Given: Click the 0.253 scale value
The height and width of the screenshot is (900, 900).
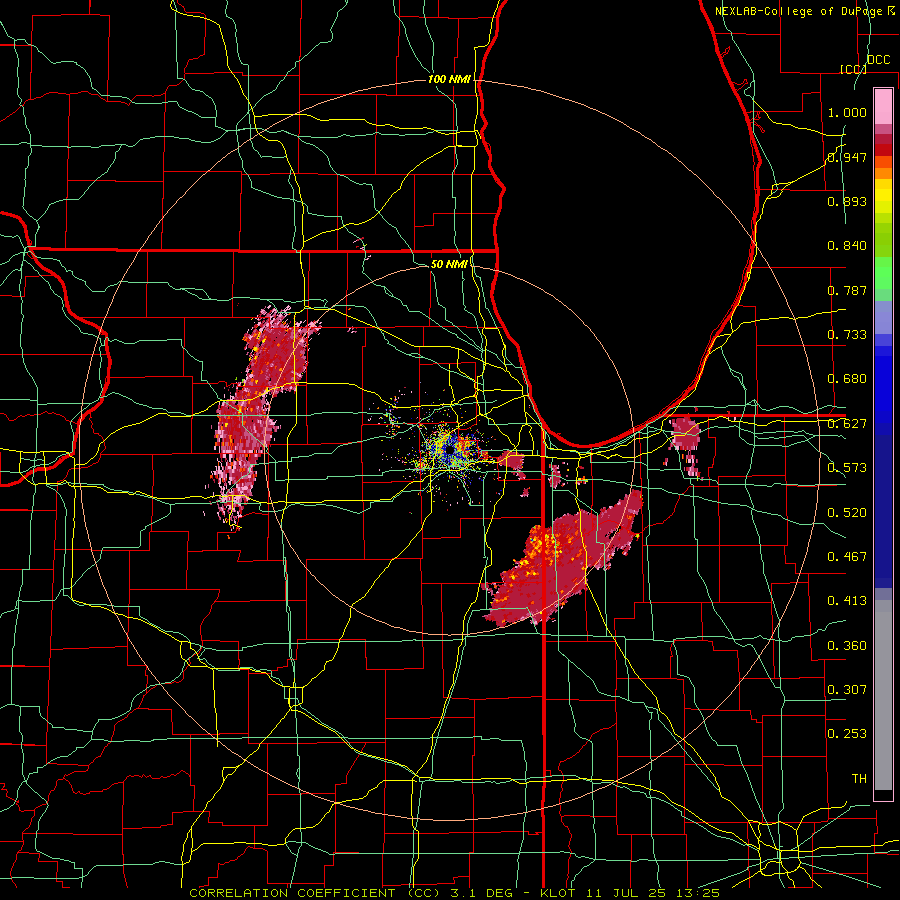Looking at the screenshot, I should (847, 734).
